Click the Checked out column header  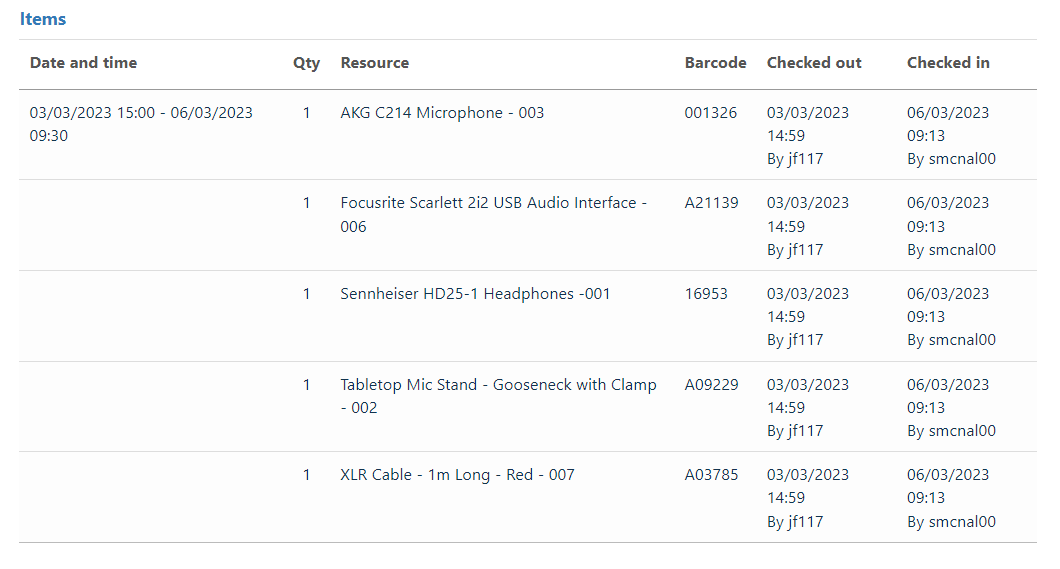(x=813, y=63)
